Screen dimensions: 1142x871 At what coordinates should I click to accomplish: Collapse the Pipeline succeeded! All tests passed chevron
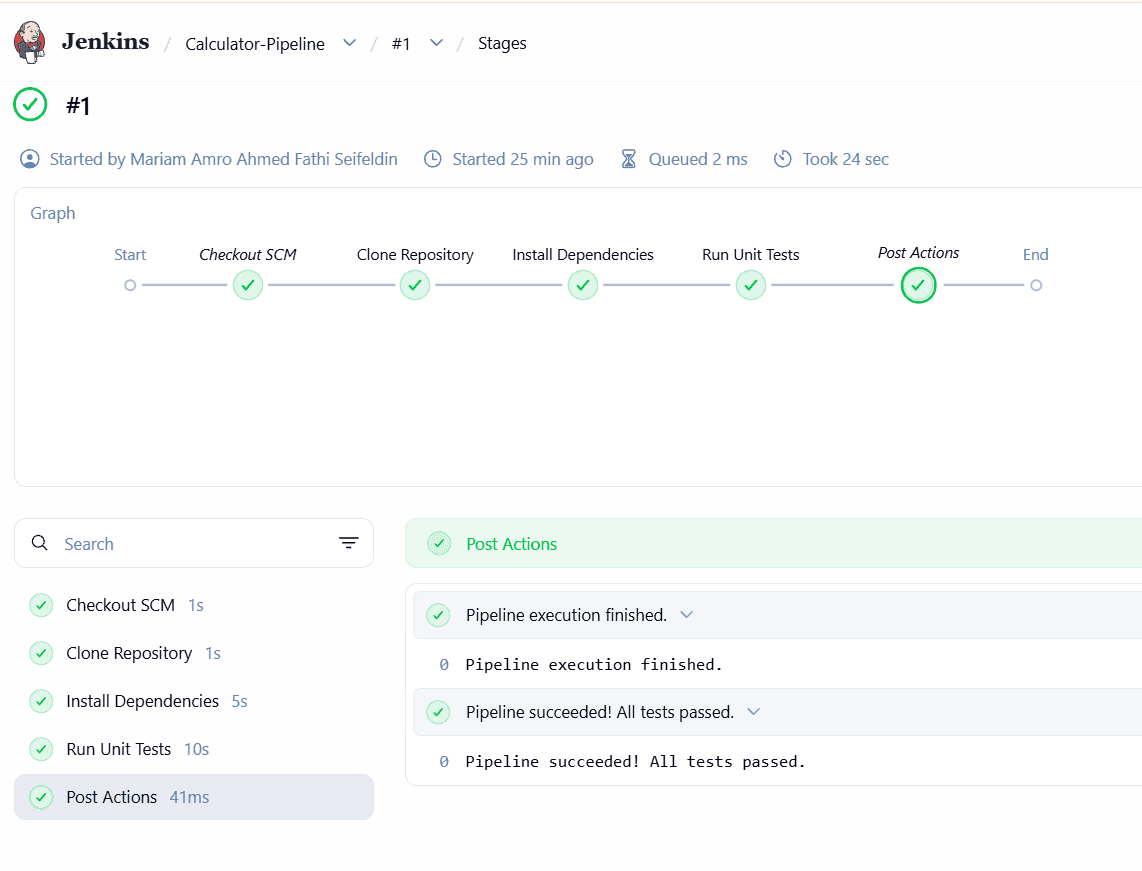754,712
